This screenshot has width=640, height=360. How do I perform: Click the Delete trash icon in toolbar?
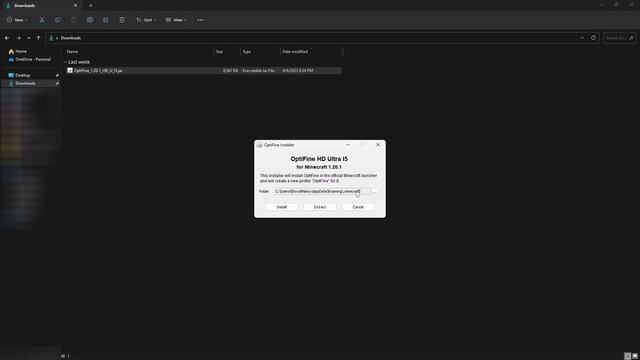pos(122,20)
